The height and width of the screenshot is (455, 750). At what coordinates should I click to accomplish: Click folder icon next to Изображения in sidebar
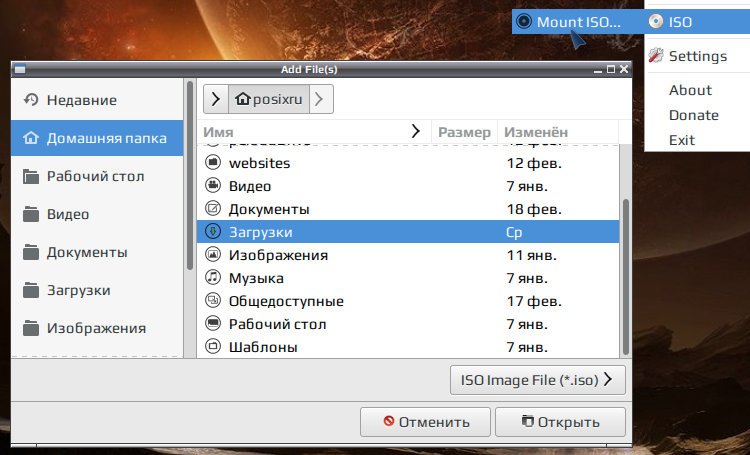coord(31,328)
